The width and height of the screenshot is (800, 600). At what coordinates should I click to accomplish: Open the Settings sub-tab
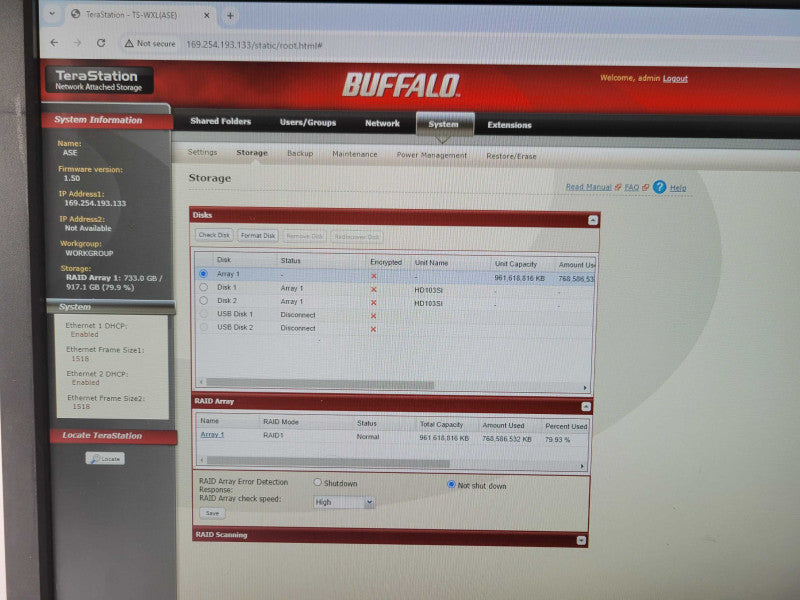[x=202, y=152]
